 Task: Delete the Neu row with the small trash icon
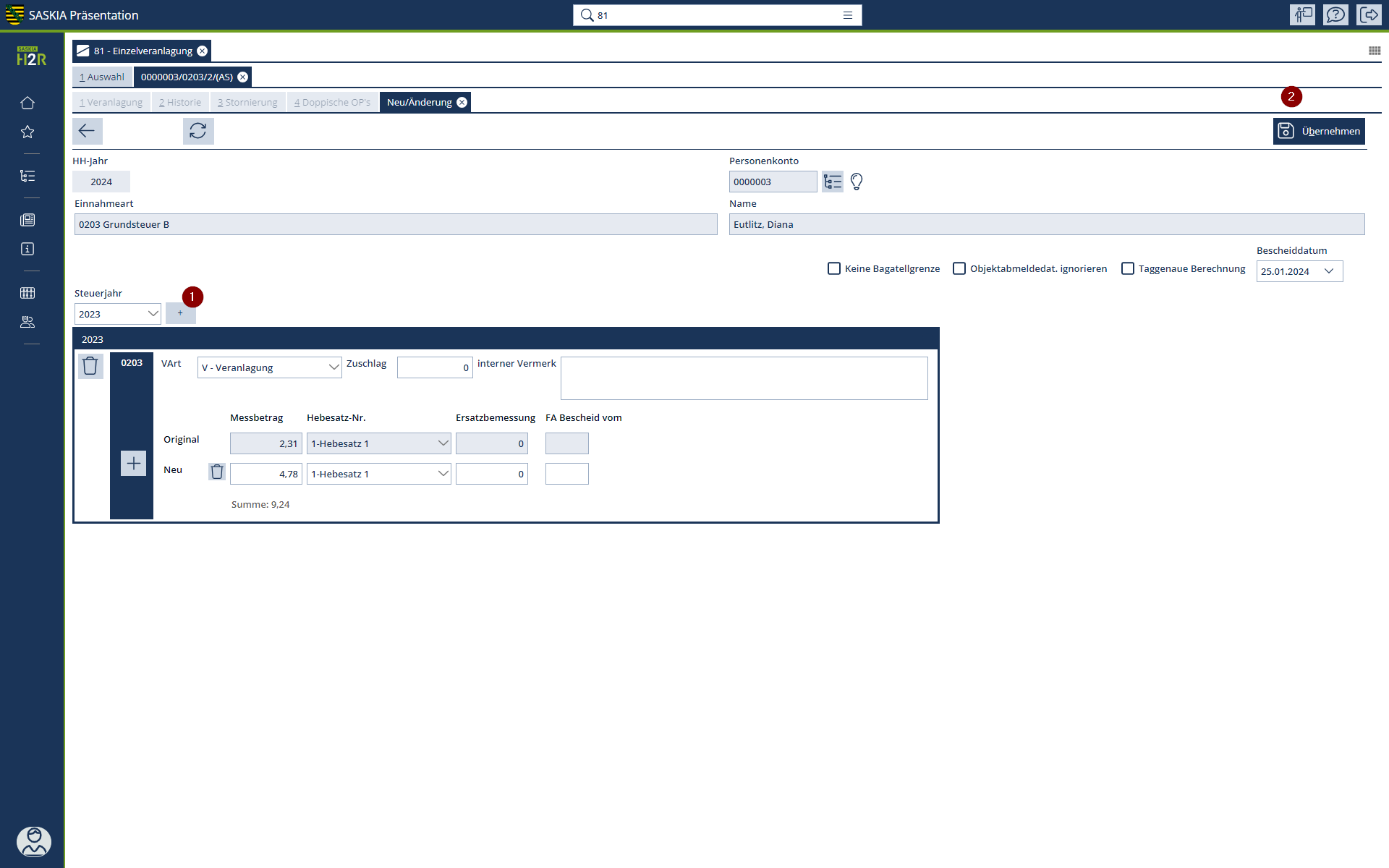pos(217,472)
